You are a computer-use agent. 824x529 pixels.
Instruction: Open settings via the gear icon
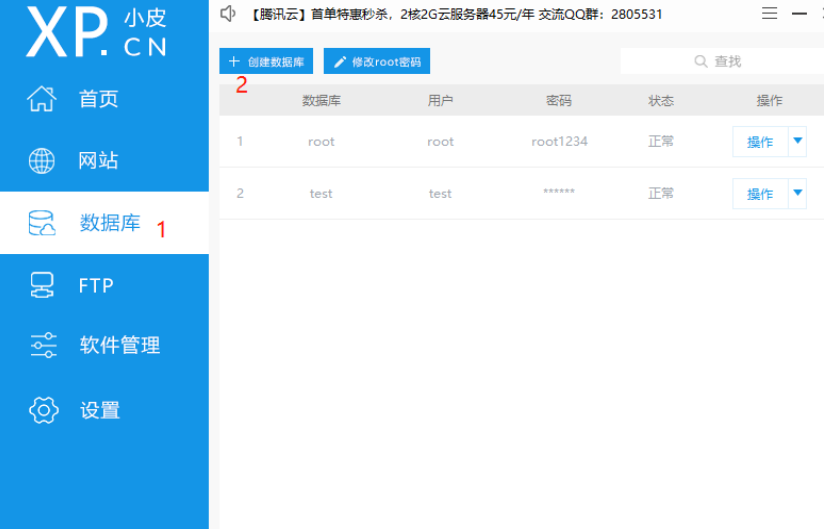point(43,409)
